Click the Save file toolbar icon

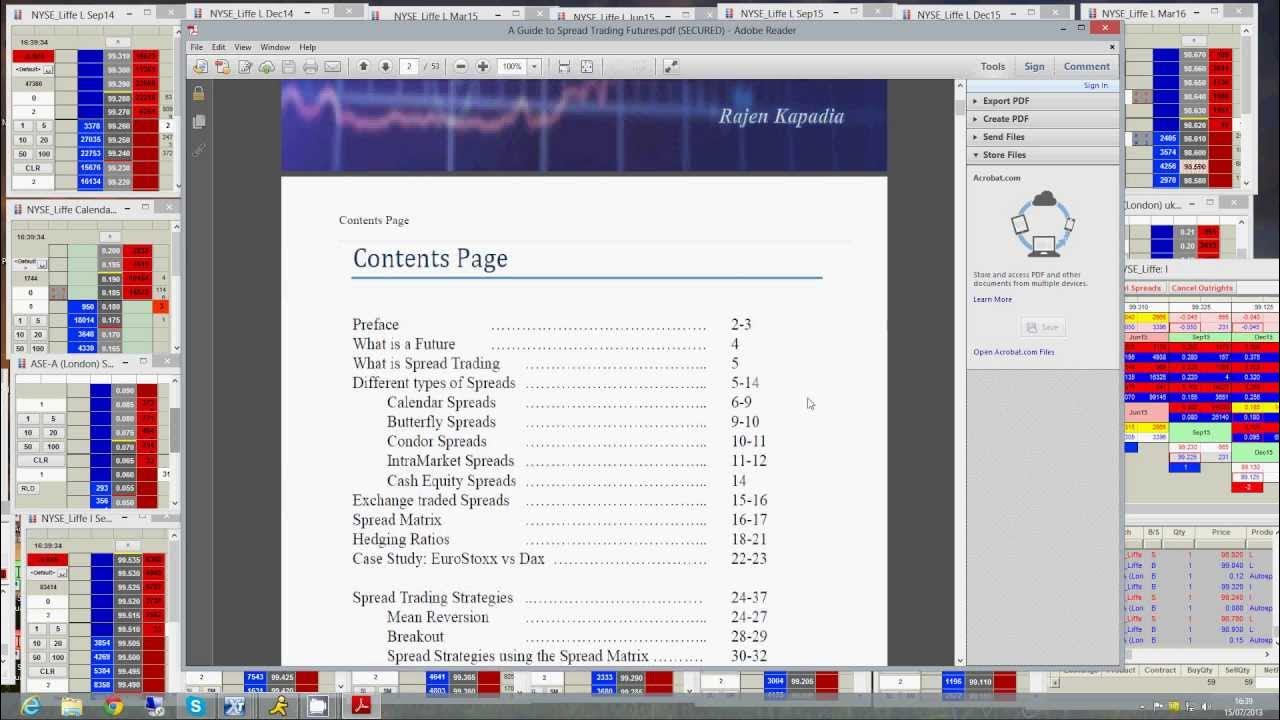(288, 67)
